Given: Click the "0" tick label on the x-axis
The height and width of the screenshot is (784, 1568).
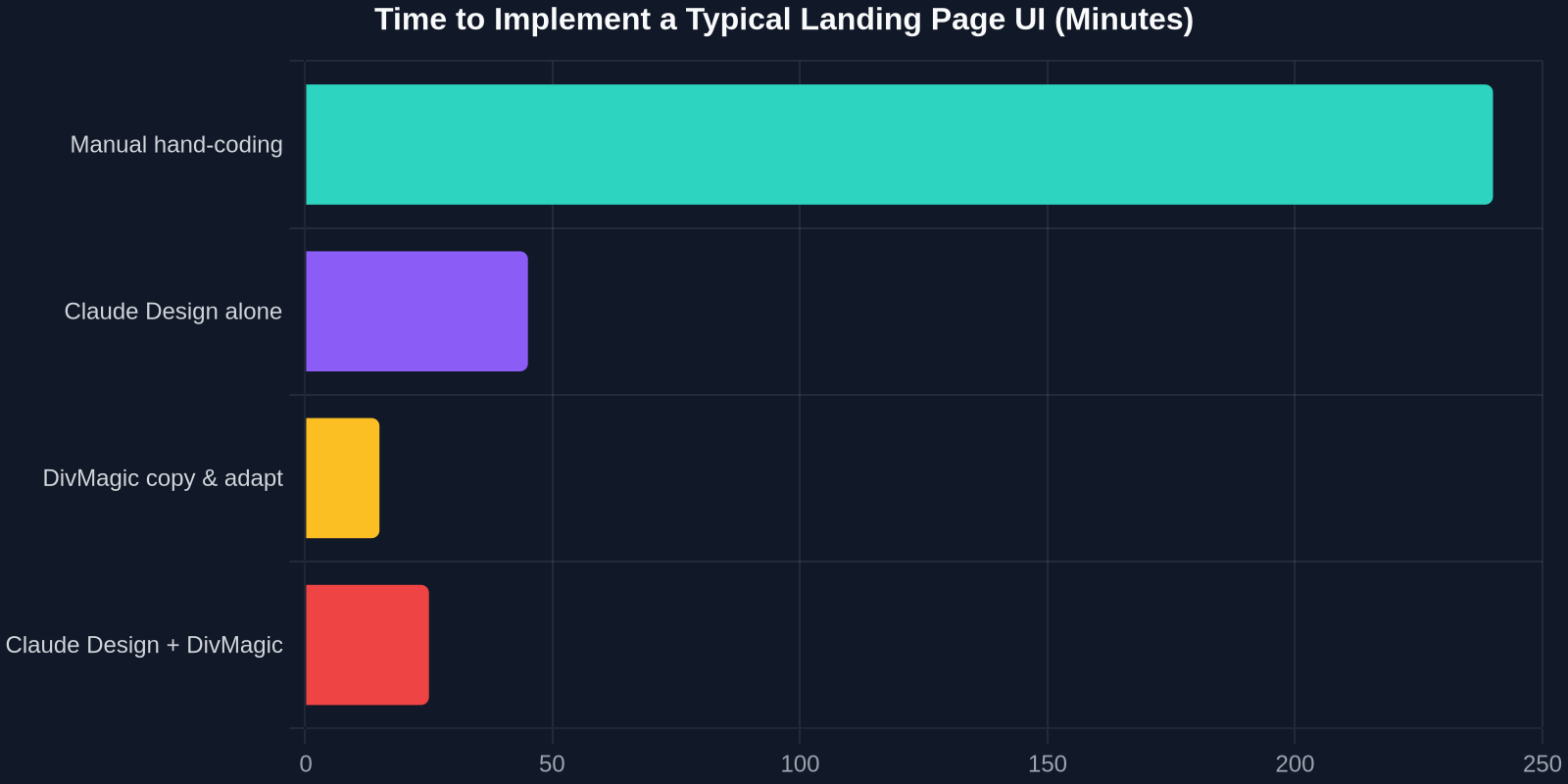Looking at the screenshot, I should coord(306,764).
